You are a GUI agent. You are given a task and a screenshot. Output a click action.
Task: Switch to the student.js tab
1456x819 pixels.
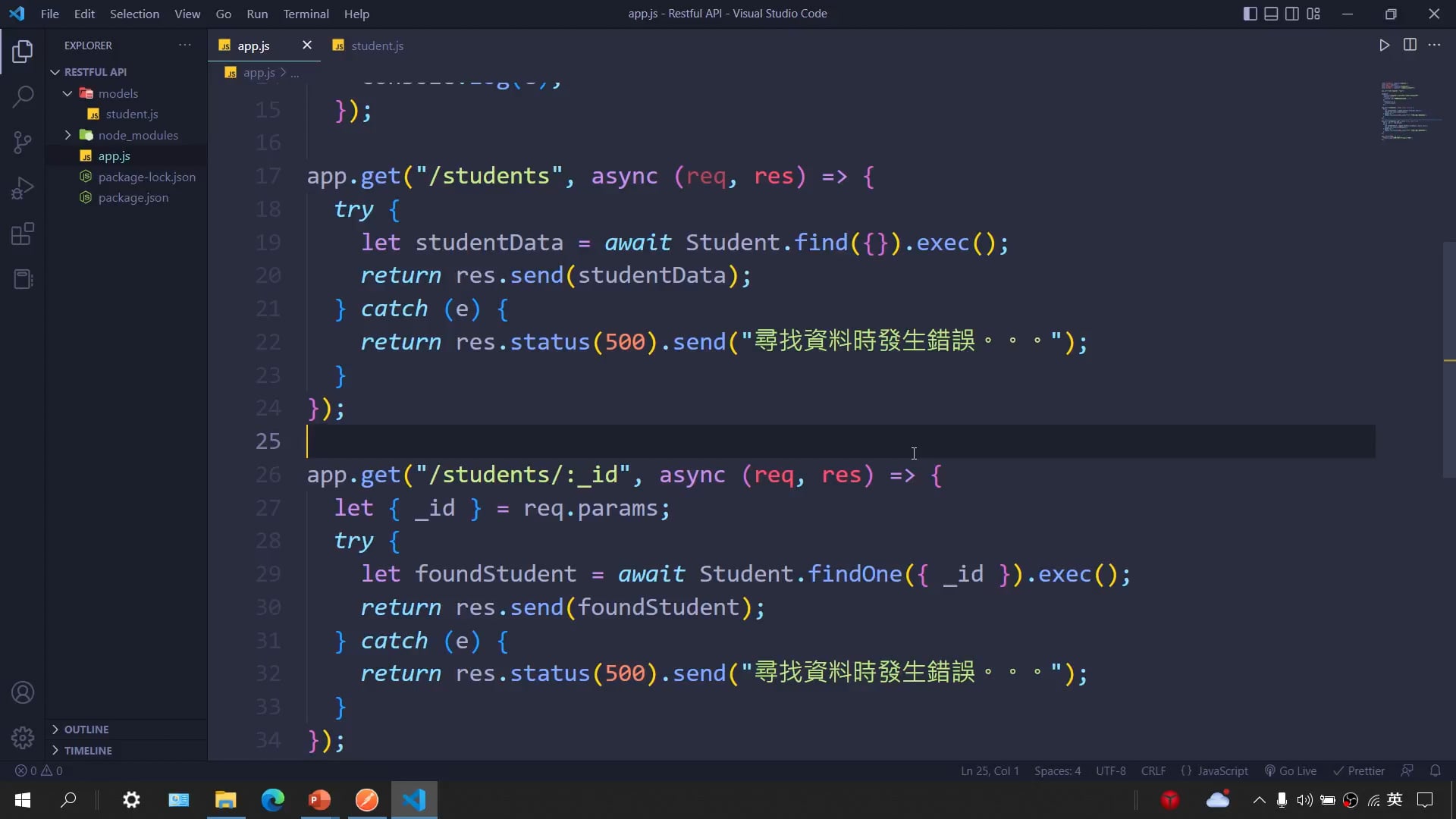click(376, 45)
